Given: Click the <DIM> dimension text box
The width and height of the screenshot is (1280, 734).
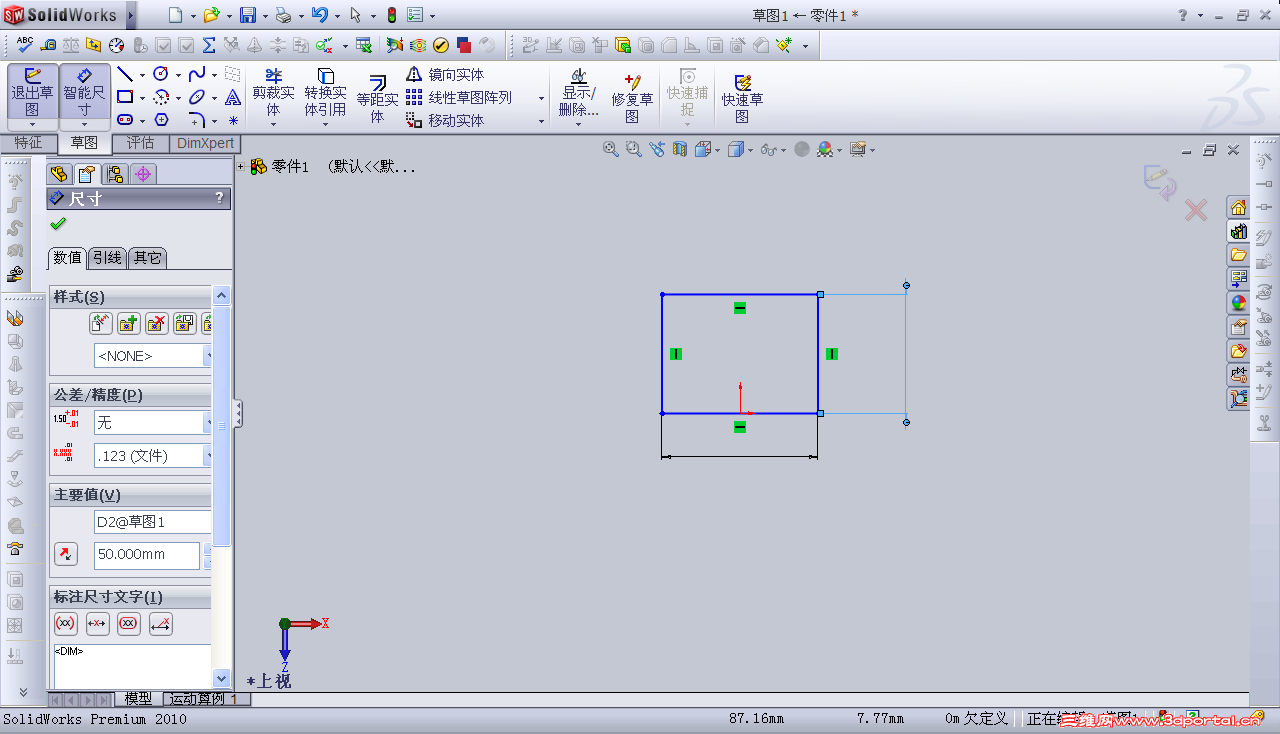Looking at the screenshot, I should pyautogui.click(x=133, y=666).
